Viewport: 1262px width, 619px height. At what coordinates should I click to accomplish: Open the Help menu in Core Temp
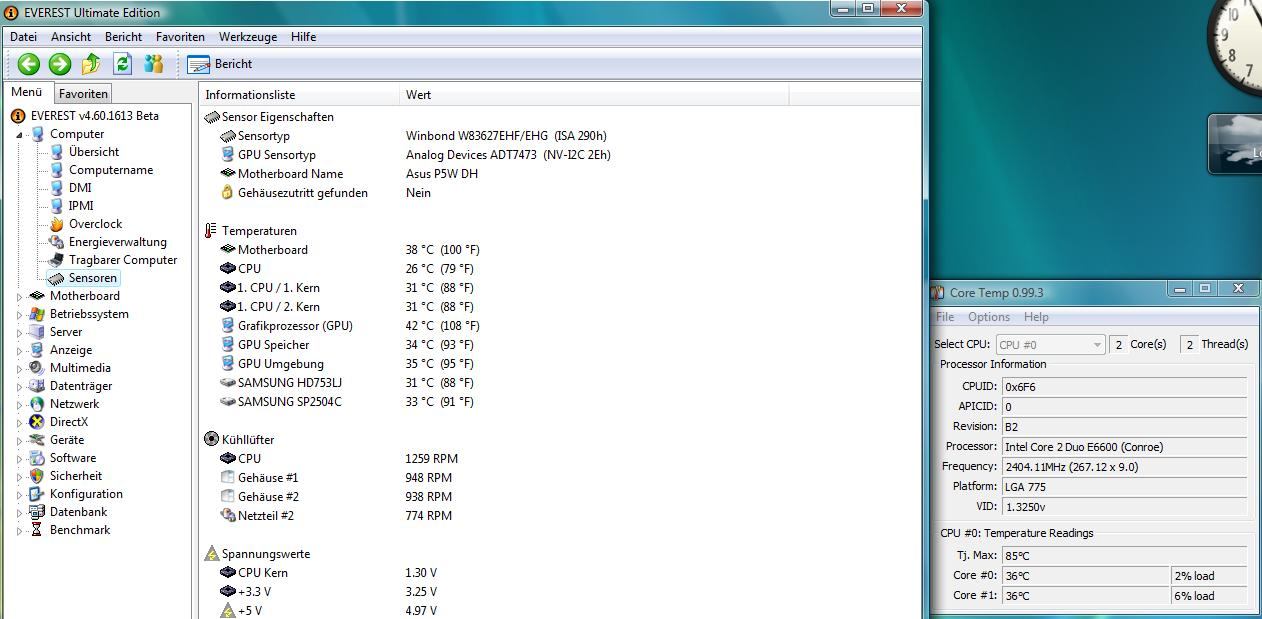click(x=1036, y=317)
